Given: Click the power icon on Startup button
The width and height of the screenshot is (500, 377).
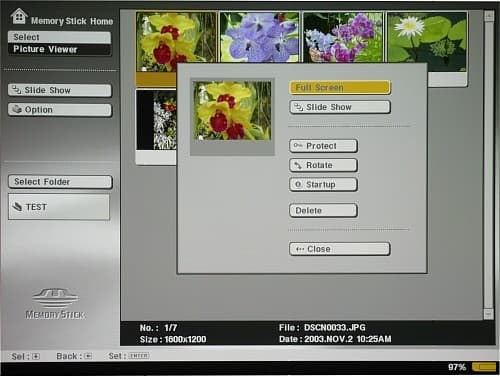Looking at the screenshot, I should pos(298,184).
